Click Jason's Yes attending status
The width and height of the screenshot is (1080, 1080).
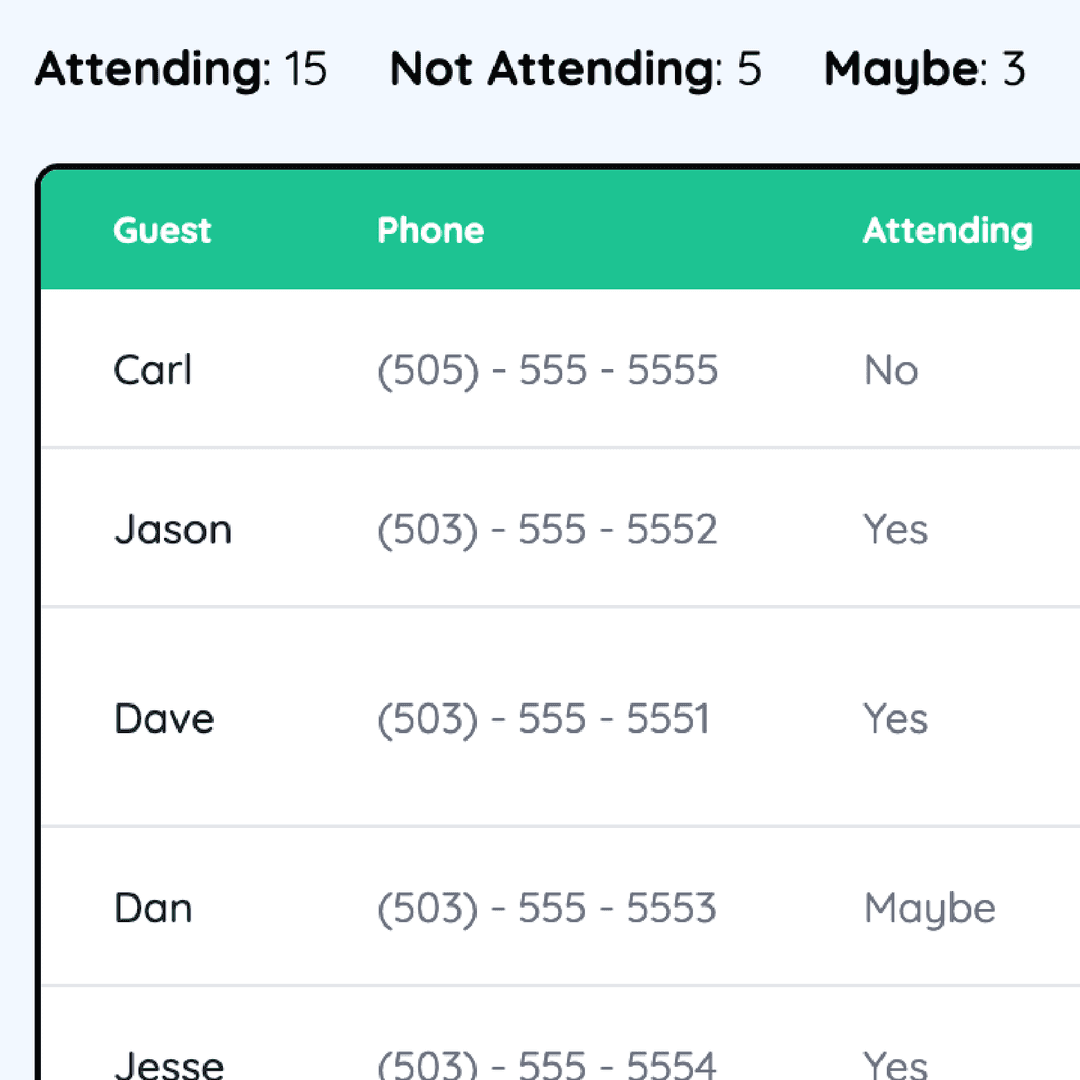click(x=895, y=529)
